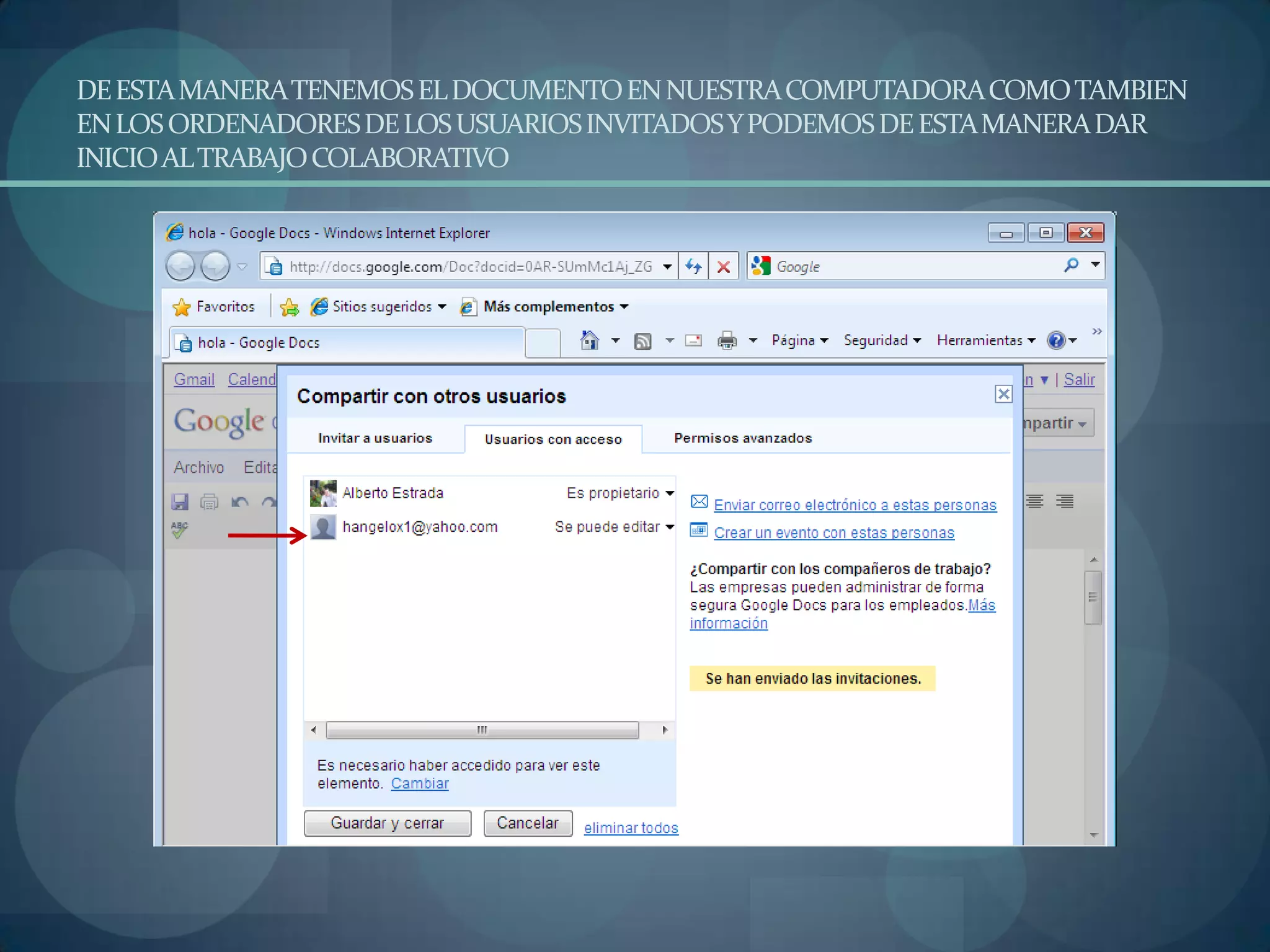Click the RSS feeds icon

click(643, 341)
